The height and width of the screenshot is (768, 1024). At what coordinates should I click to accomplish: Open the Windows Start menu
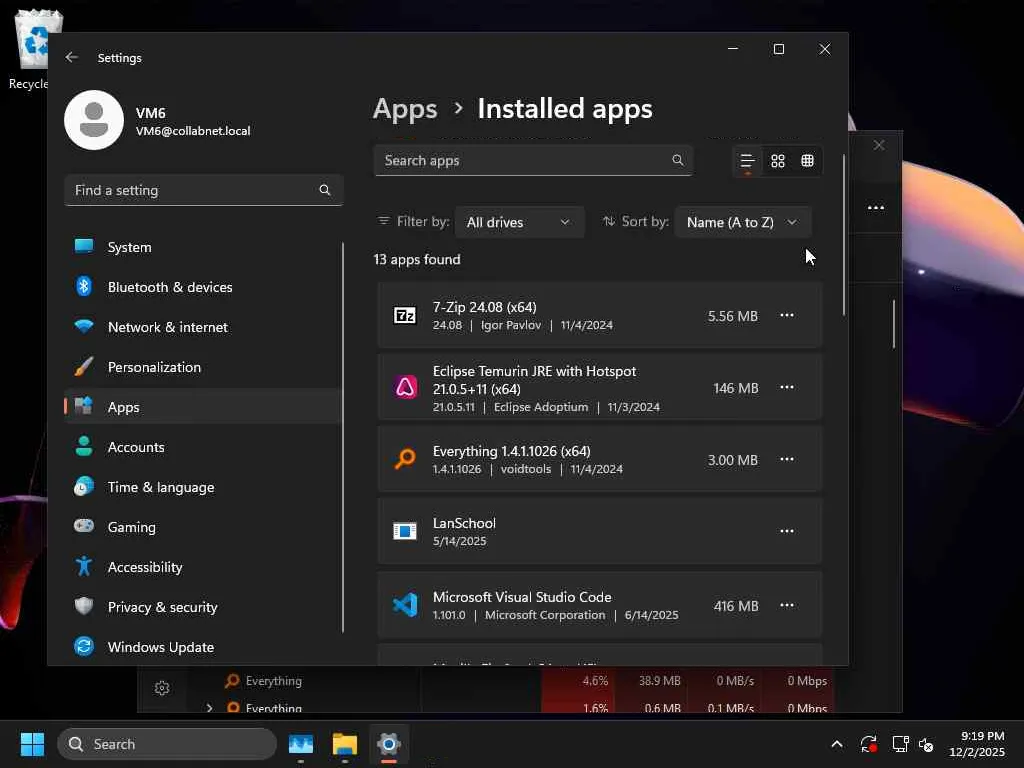tap(32, 744)
